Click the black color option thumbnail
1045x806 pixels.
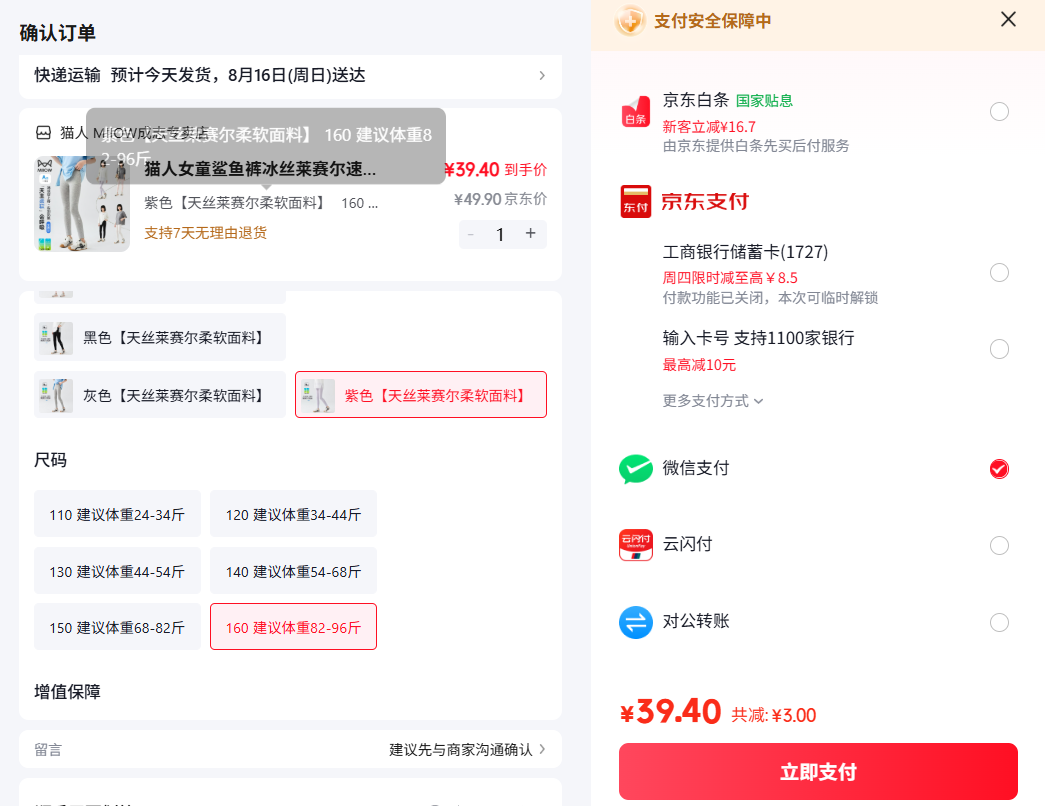[x=56, y=338]
